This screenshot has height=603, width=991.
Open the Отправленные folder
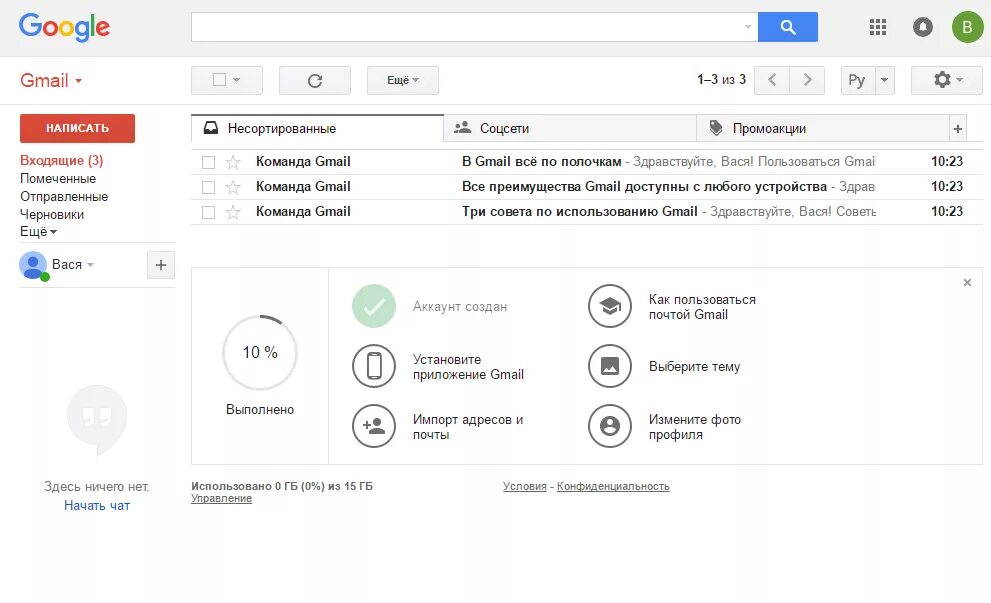pos(64,197)
